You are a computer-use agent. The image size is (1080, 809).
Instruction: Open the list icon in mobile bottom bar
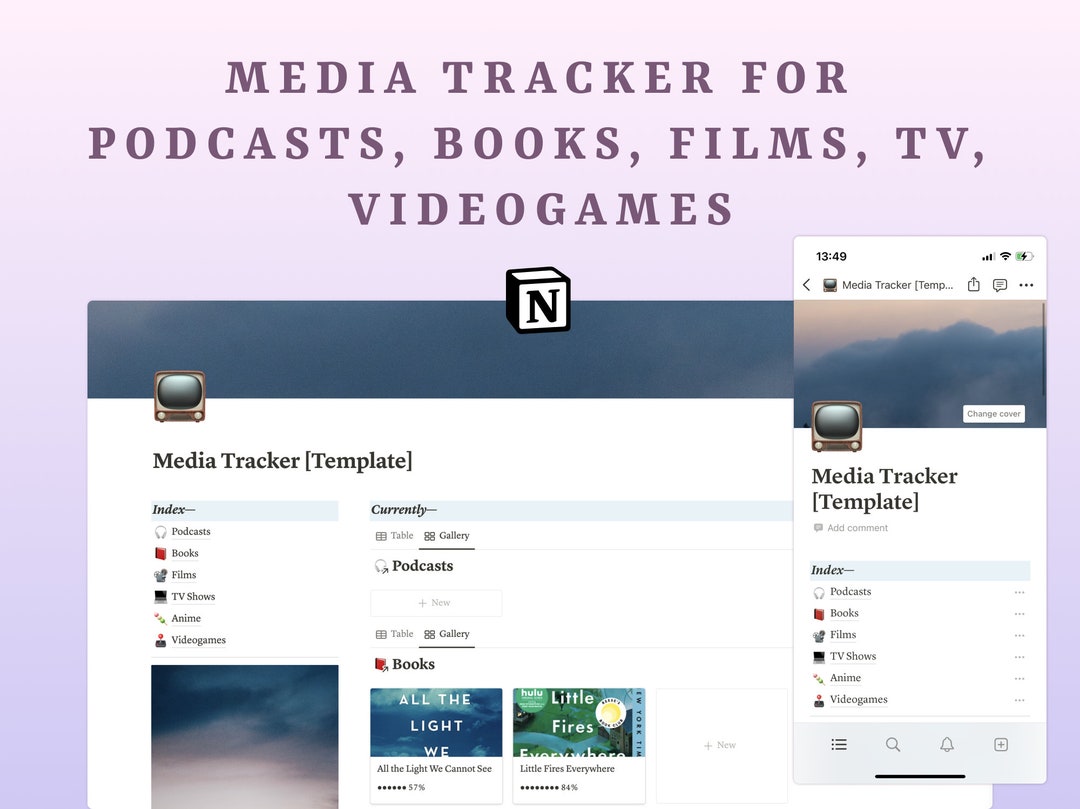point(839,744)
